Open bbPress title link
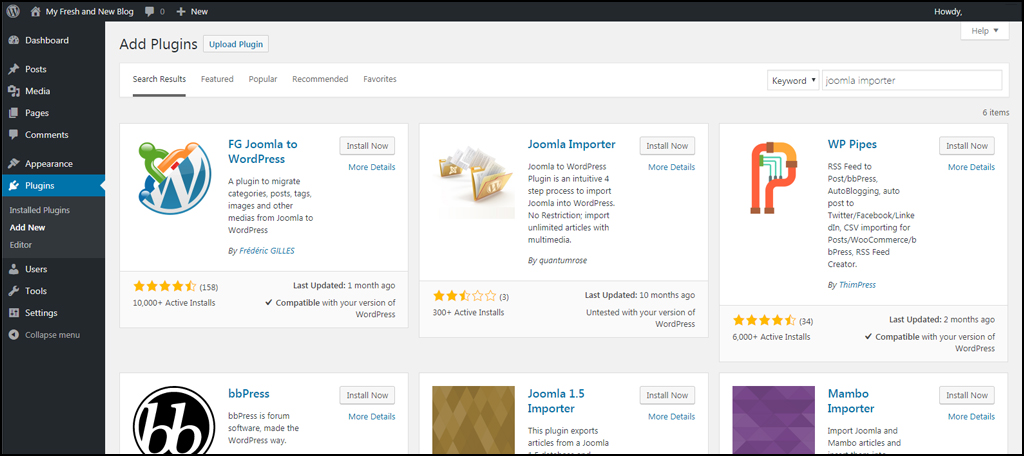The width and height of the screenshot is (1024, 456). (x=249, y=394)
